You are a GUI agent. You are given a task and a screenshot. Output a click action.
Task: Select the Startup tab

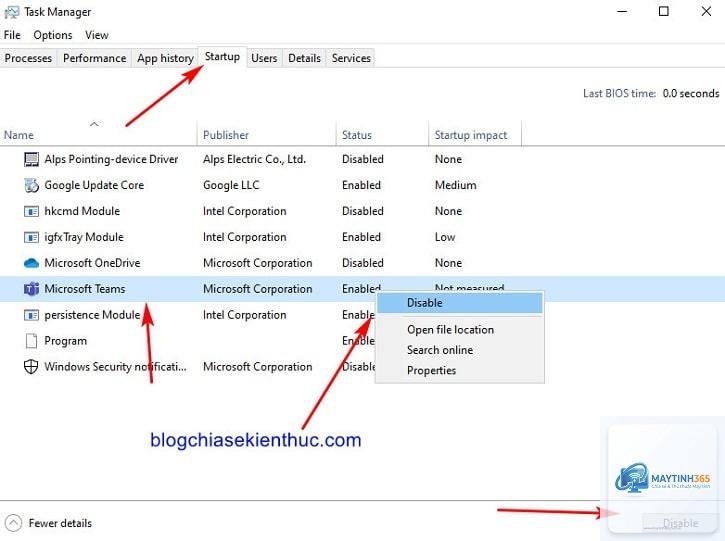tap(222, 57)
